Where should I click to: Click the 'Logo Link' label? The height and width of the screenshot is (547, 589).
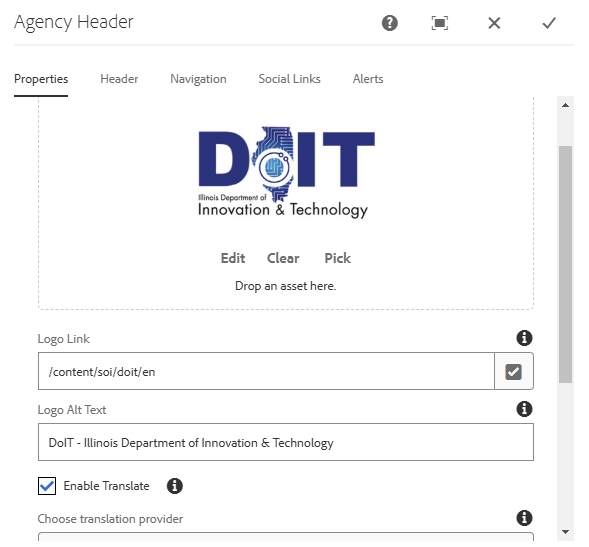pyautogui.click(x=63, y=339)
